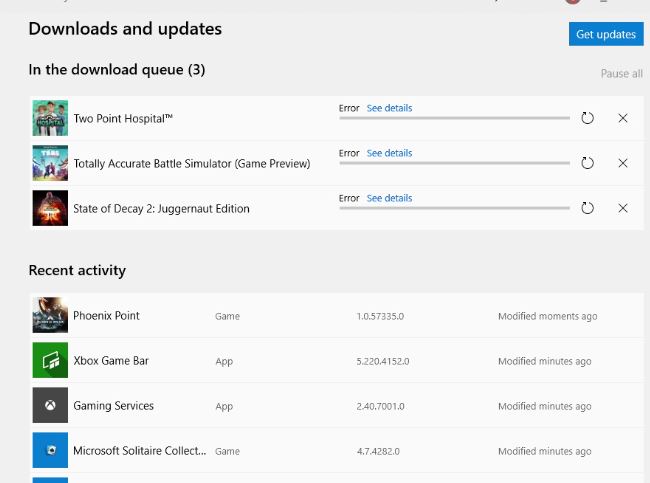Click the Microsoft Solitaire Collection icon
650x483 pixels.
point(50,450)
